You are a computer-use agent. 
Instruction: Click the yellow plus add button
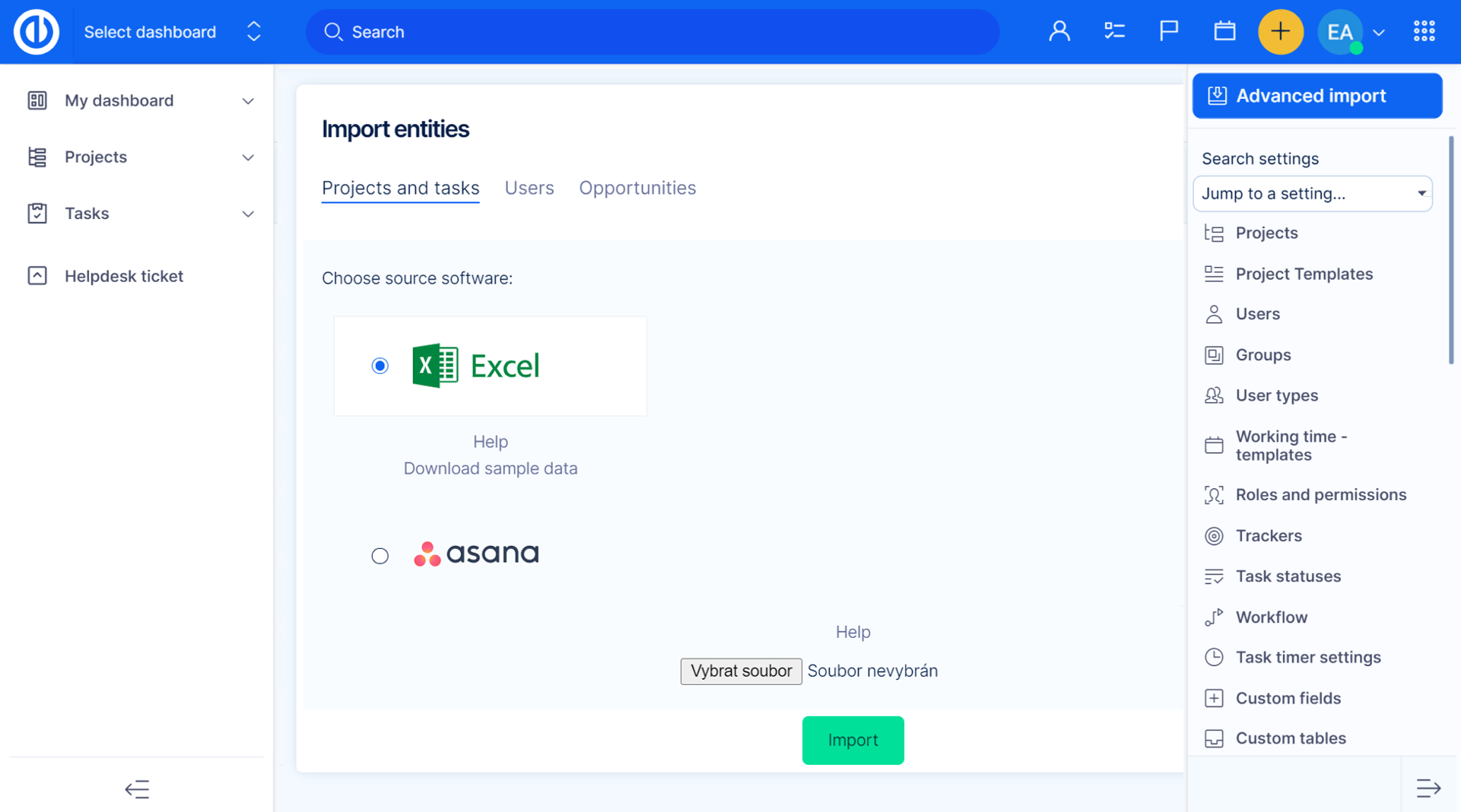coord(1280,32)
